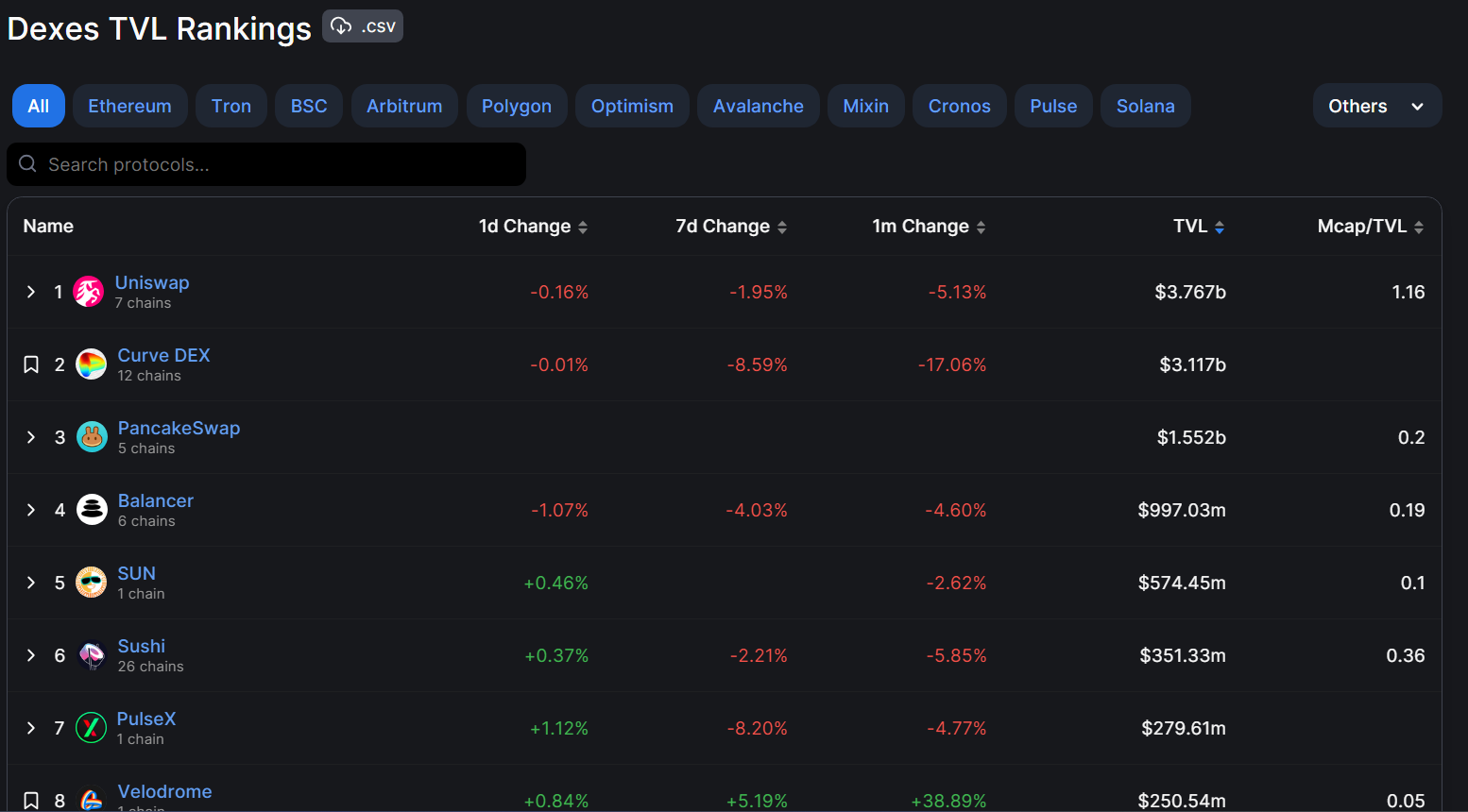
Task: Click the Curve DEX rainbow logo
Action: pyautogui.click(x=91, y=364)
